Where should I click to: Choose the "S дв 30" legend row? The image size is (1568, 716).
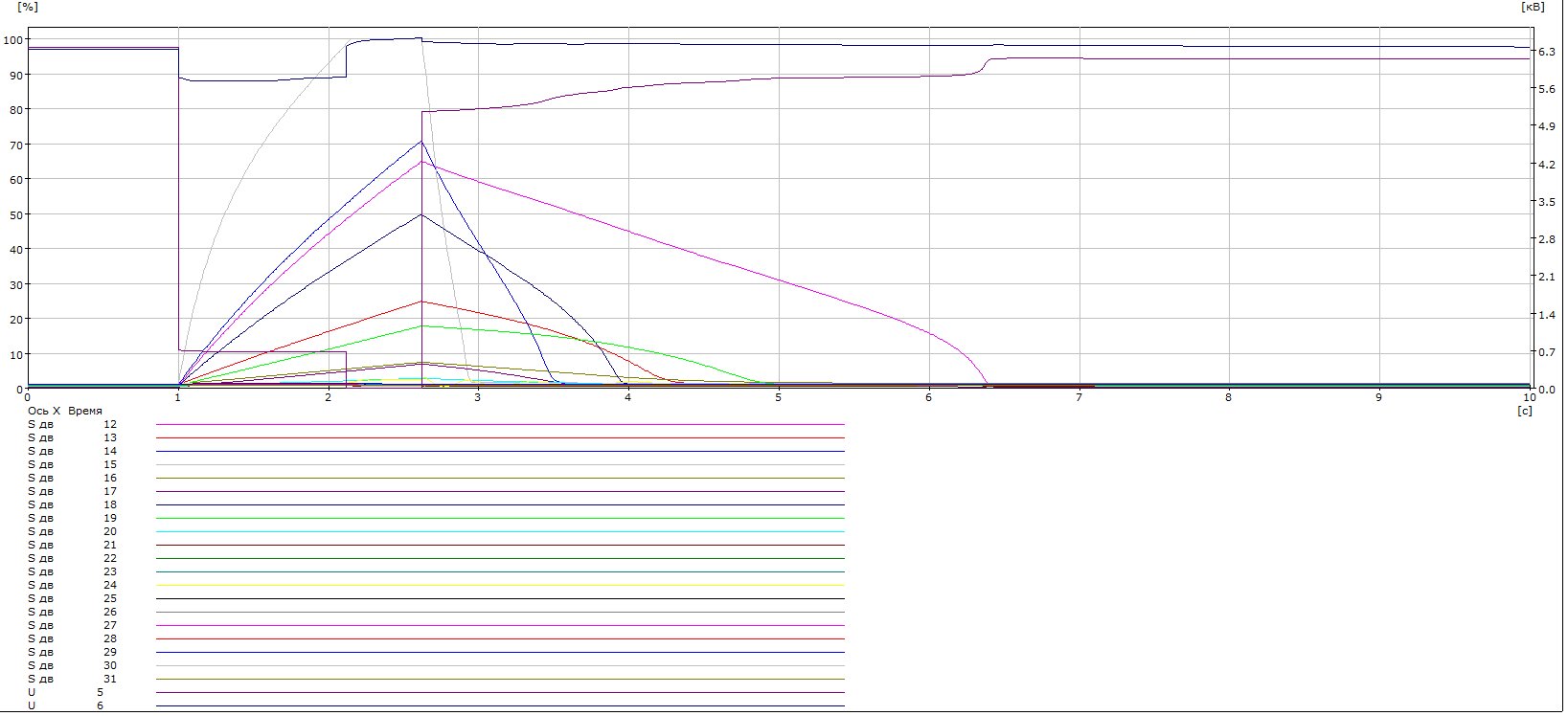436,665
